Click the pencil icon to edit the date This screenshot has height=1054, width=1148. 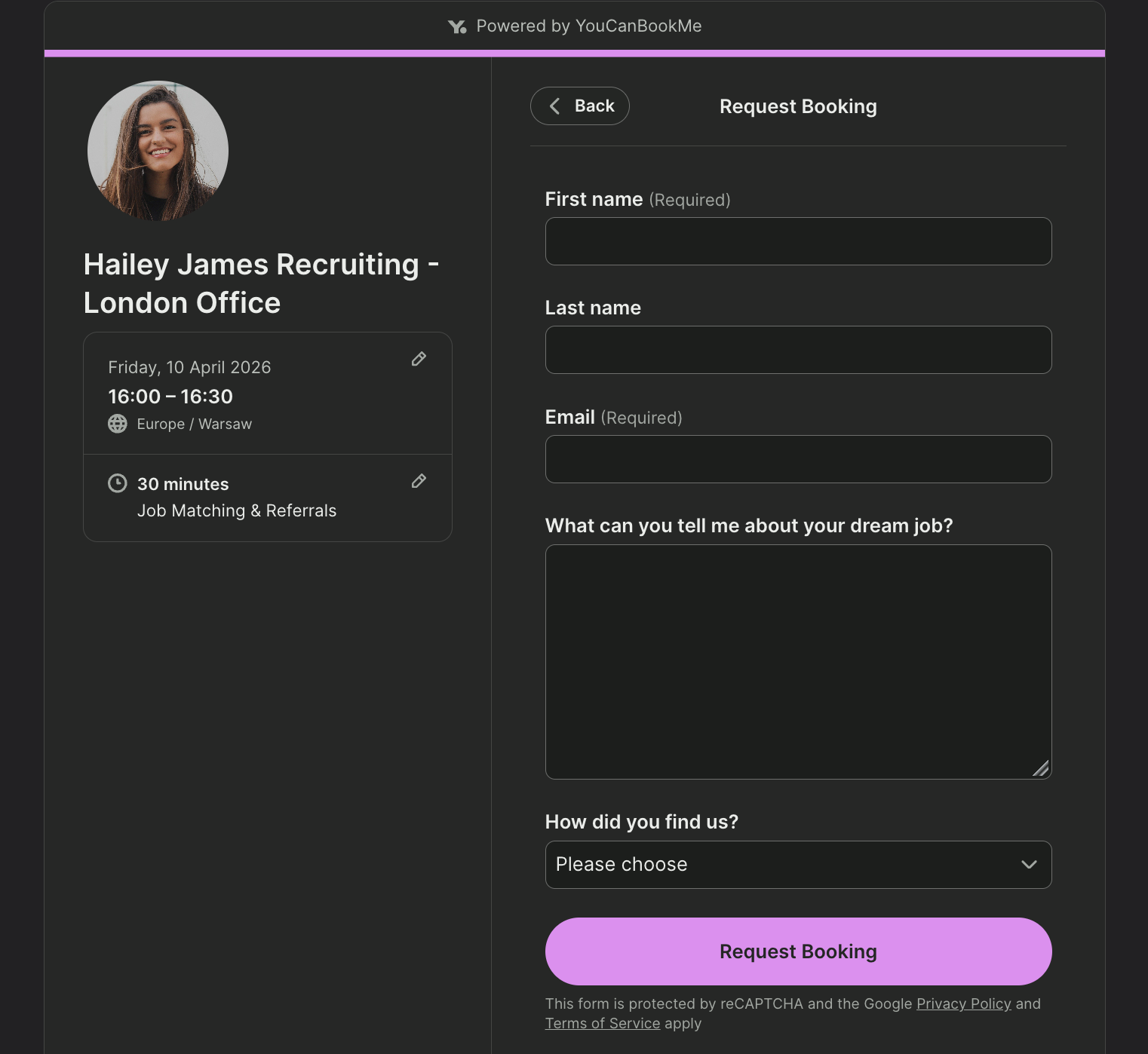pyautogui.click(x=419, y=360)
